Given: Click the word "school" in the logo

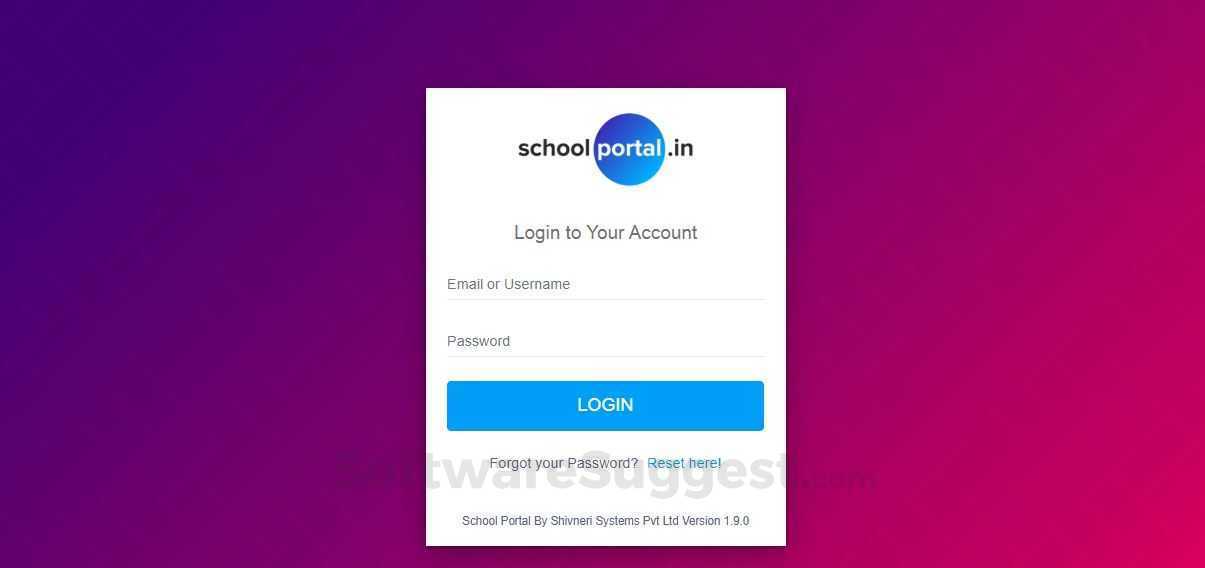Looking at the screenshot, I should click(554, 149).
